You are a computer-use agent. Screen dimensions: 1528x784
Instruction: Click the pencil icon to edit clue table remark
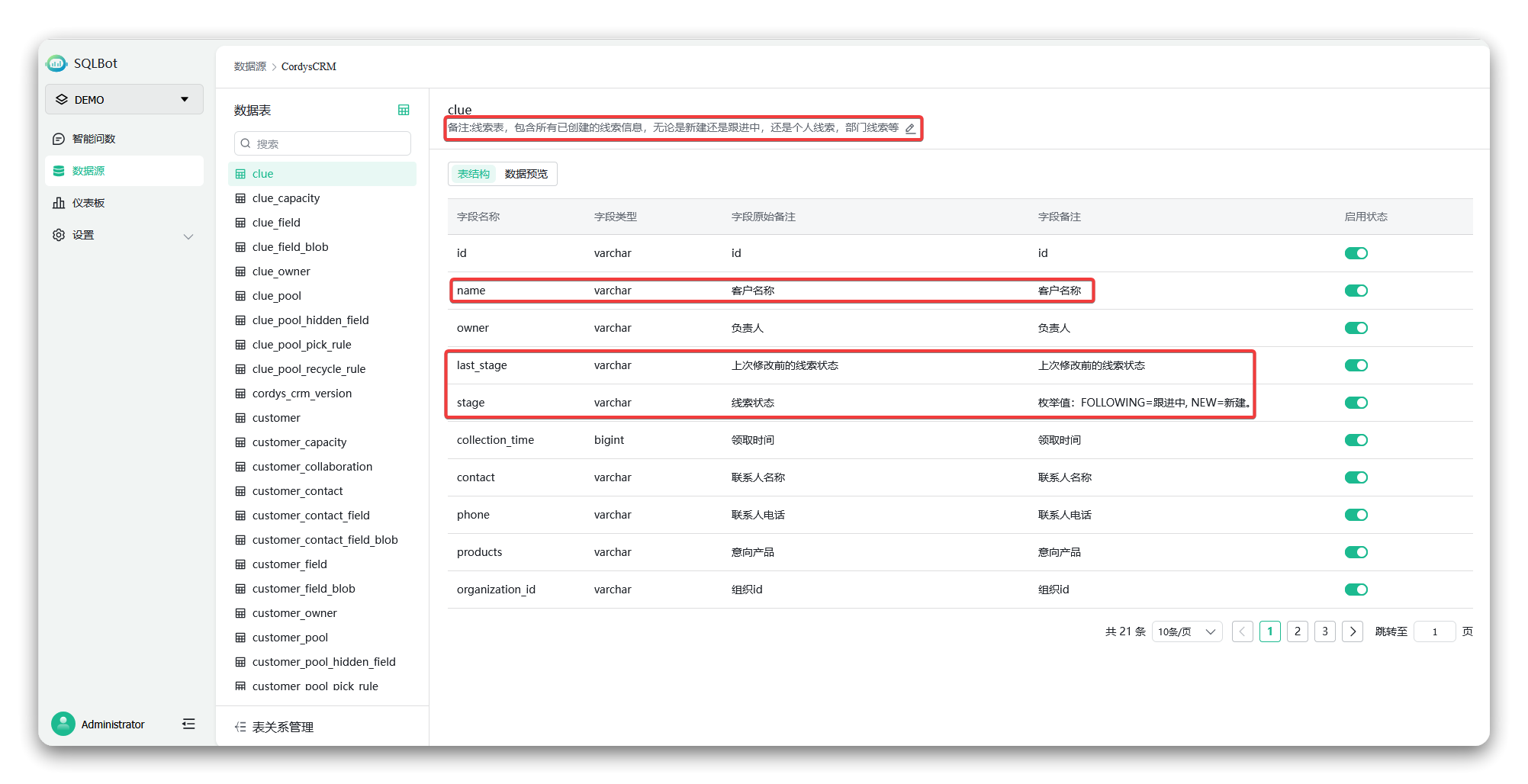pos(909,129)
